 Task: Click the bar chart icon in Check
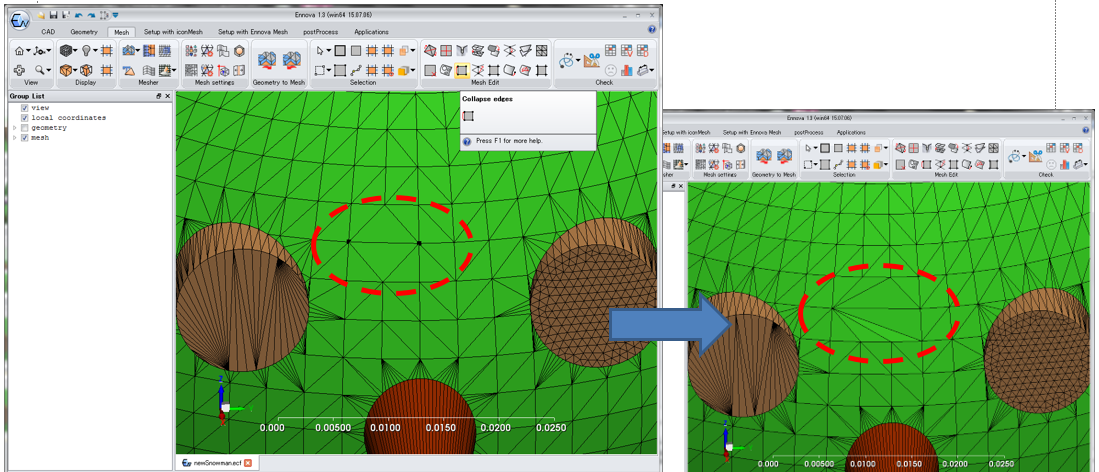coord(627,70)
